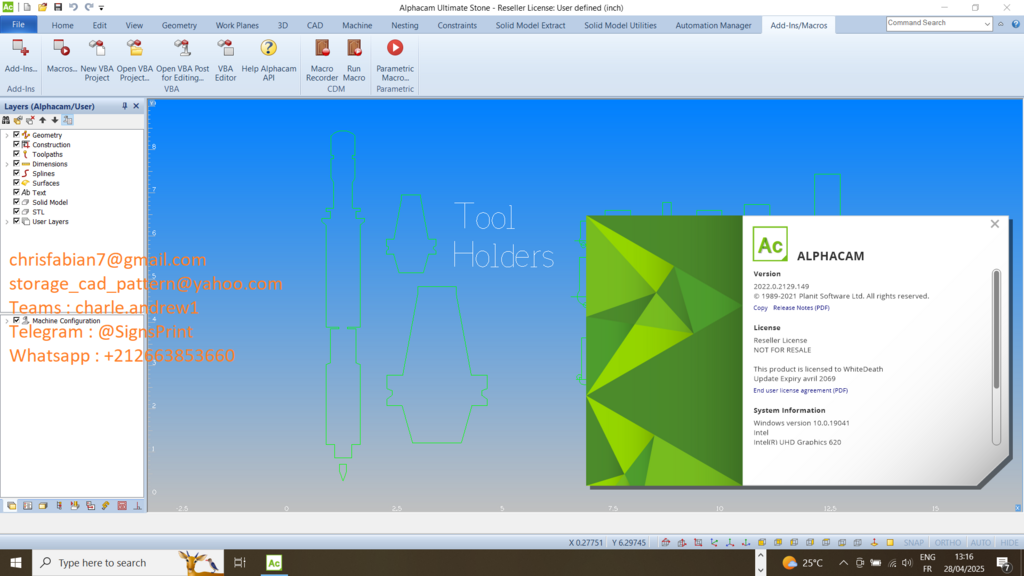Image resolution: width=1024 pixels, height=576 pixels.
Task: Switch to the Nesting ribbon tab
Action: (x=405, y=25)
